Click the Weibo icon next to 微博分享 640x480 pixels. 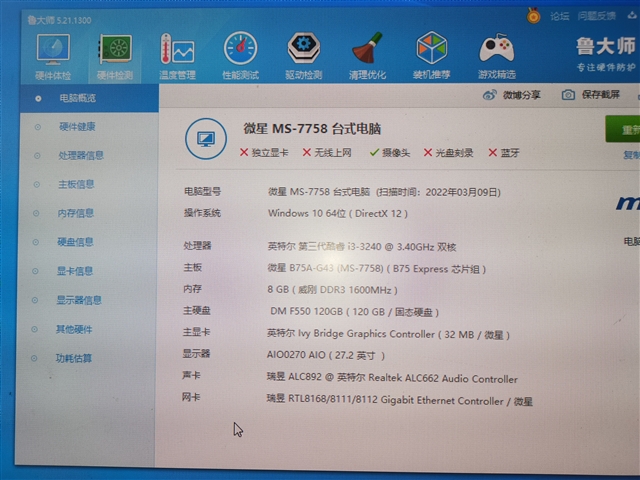click(x=489, y=95)
